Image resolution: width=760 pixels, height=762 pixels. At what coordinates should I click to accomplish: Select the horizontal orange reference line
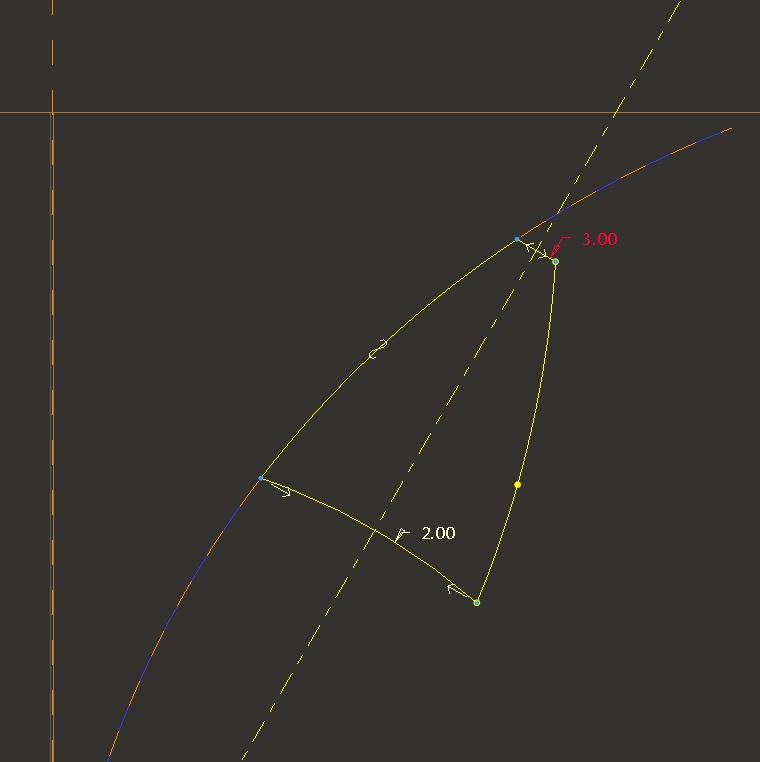[x=380, y=113]
